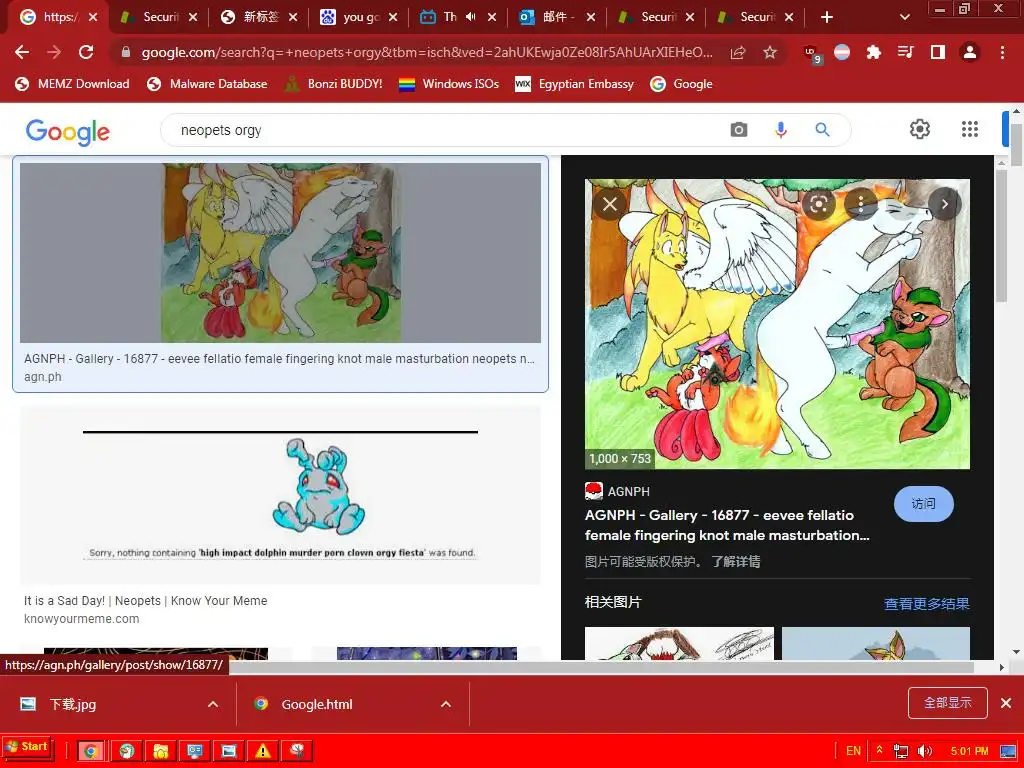View site info via the padlock icon
The image size is (1024, 768).
126,52
